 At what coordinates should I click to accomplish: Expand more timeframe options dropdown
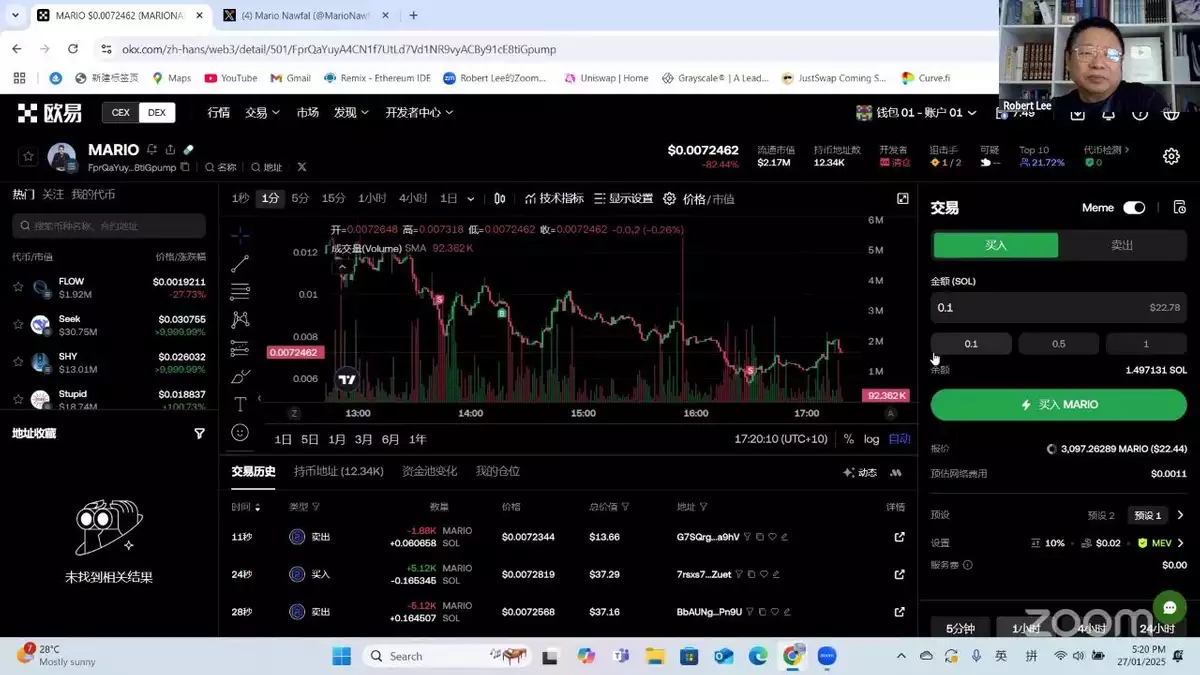471,199
